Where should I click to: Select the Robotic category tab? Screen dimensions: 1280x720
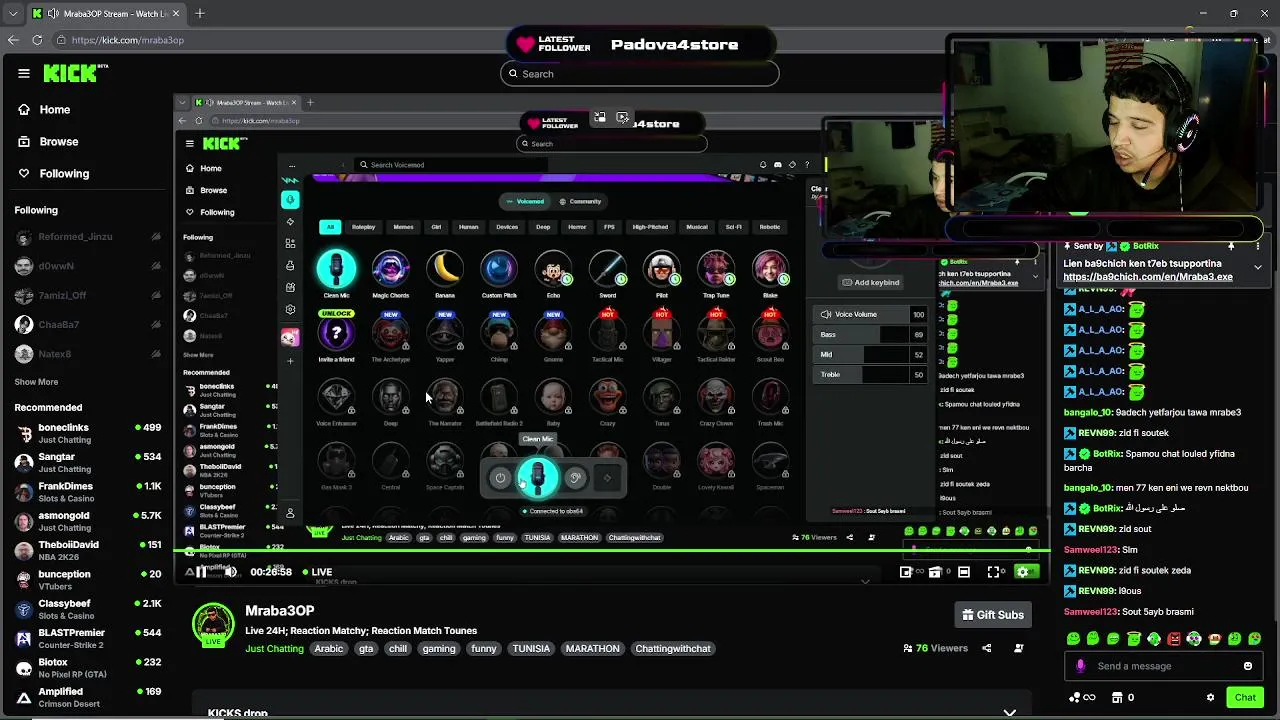pyautogui.click(x=769, y=227)
